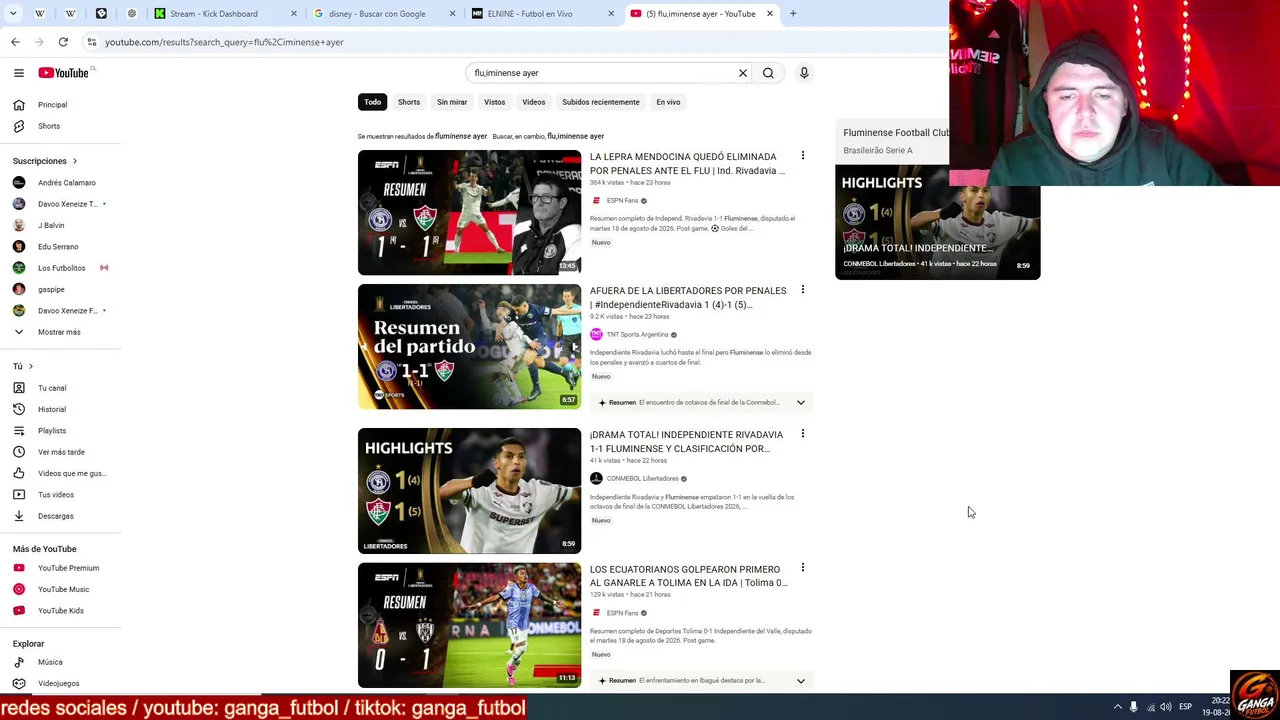Play the Tolima 0-1 resumen thumbnail

(469, 625)
